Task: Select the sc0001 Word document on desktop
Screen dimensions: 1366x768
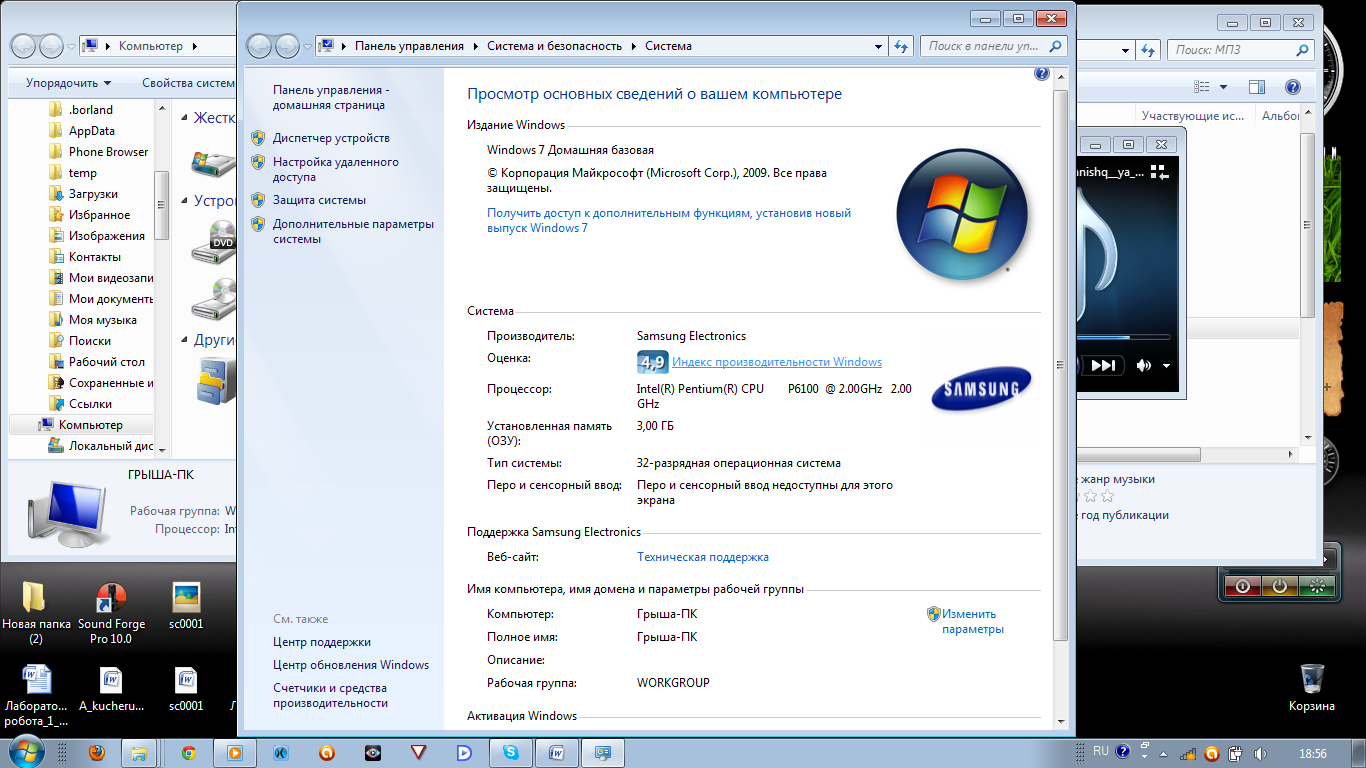Action: 186,688
